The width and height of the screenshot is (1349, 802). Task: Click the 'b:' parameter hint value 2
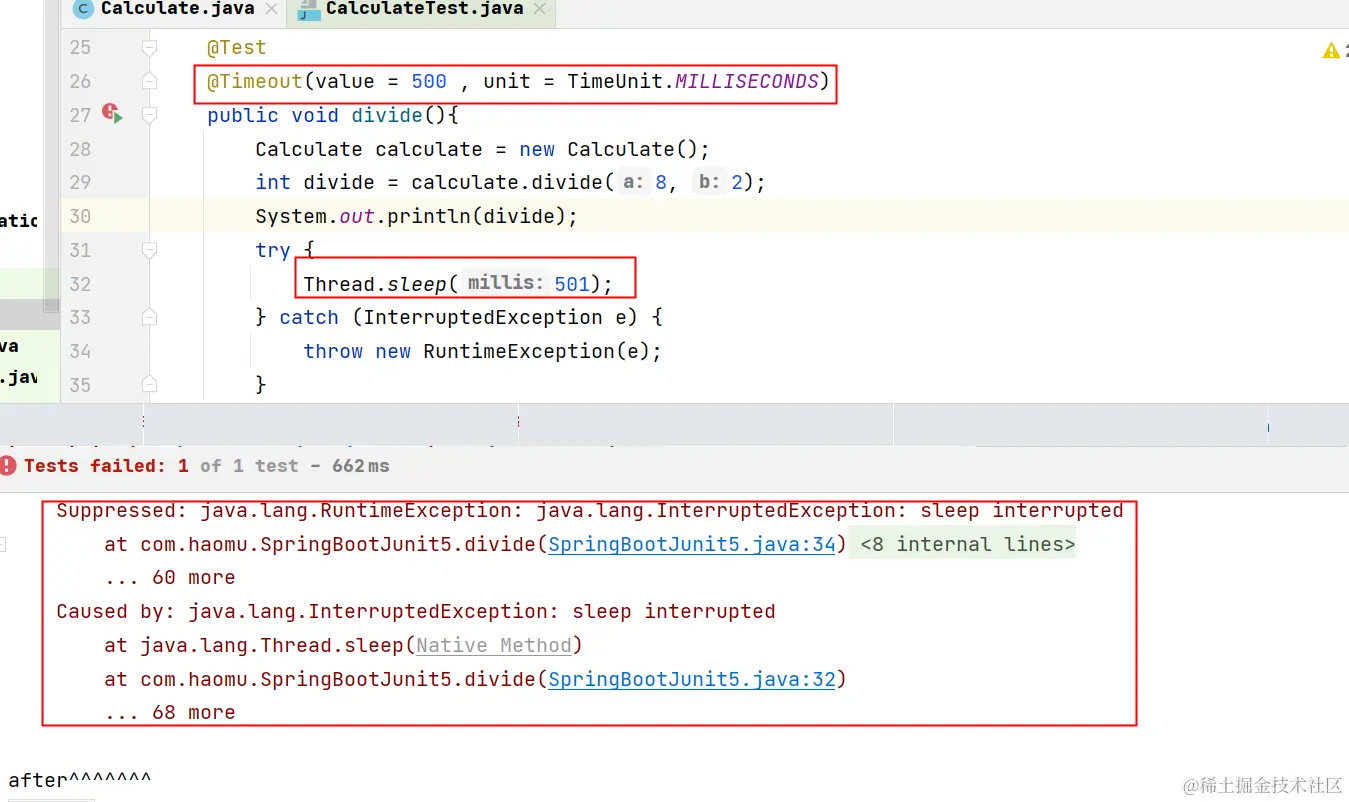[x=737, y=182]
